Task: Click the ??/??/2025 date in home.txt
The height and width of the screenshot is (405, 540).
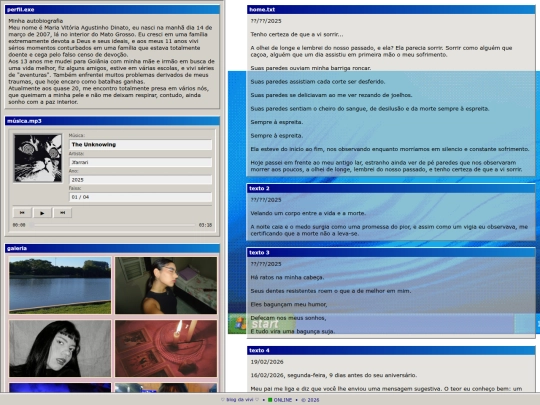Action: [x=266, y=21]
